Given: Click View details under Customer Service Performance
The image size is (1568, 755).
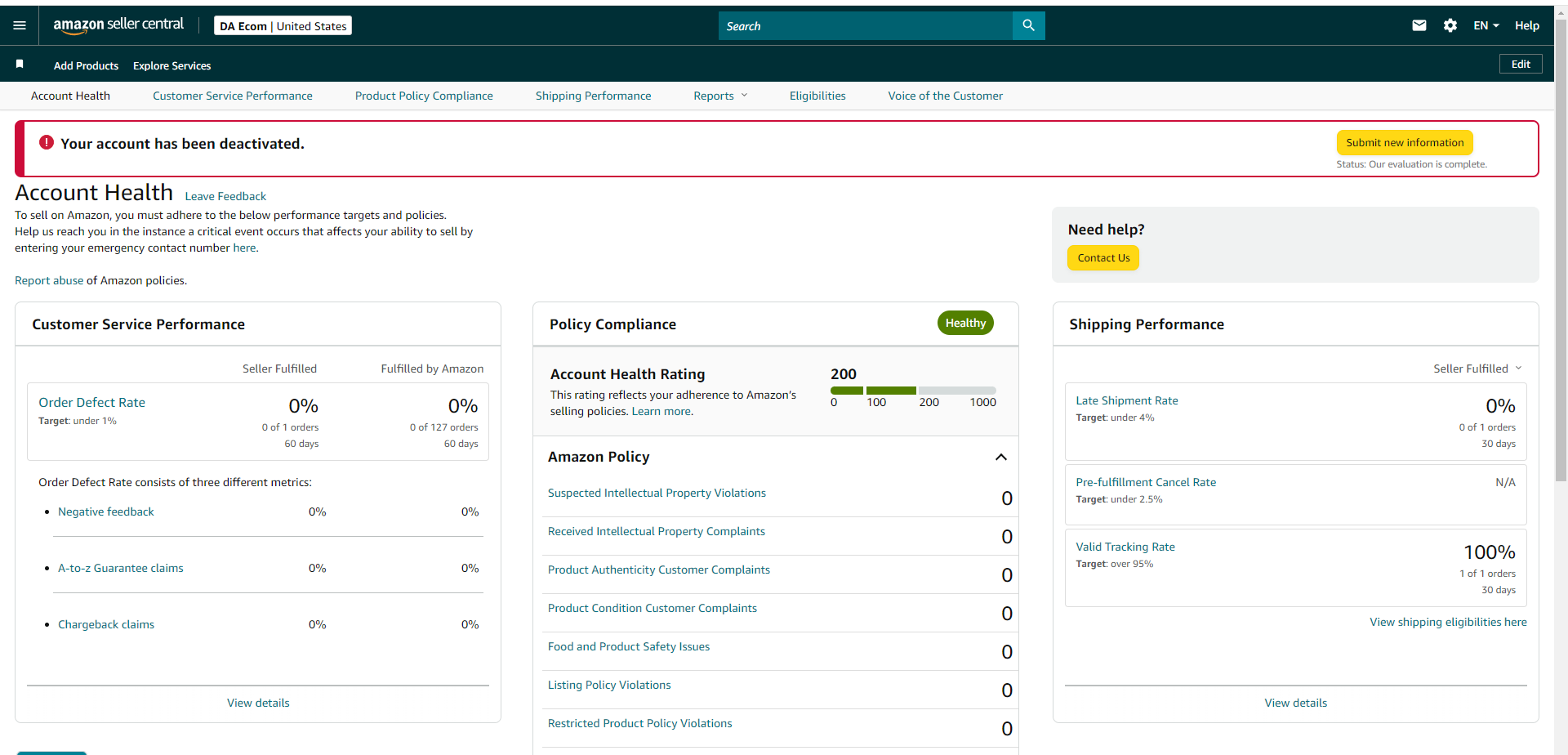Looking at the screenshot, I should point(258,703).
